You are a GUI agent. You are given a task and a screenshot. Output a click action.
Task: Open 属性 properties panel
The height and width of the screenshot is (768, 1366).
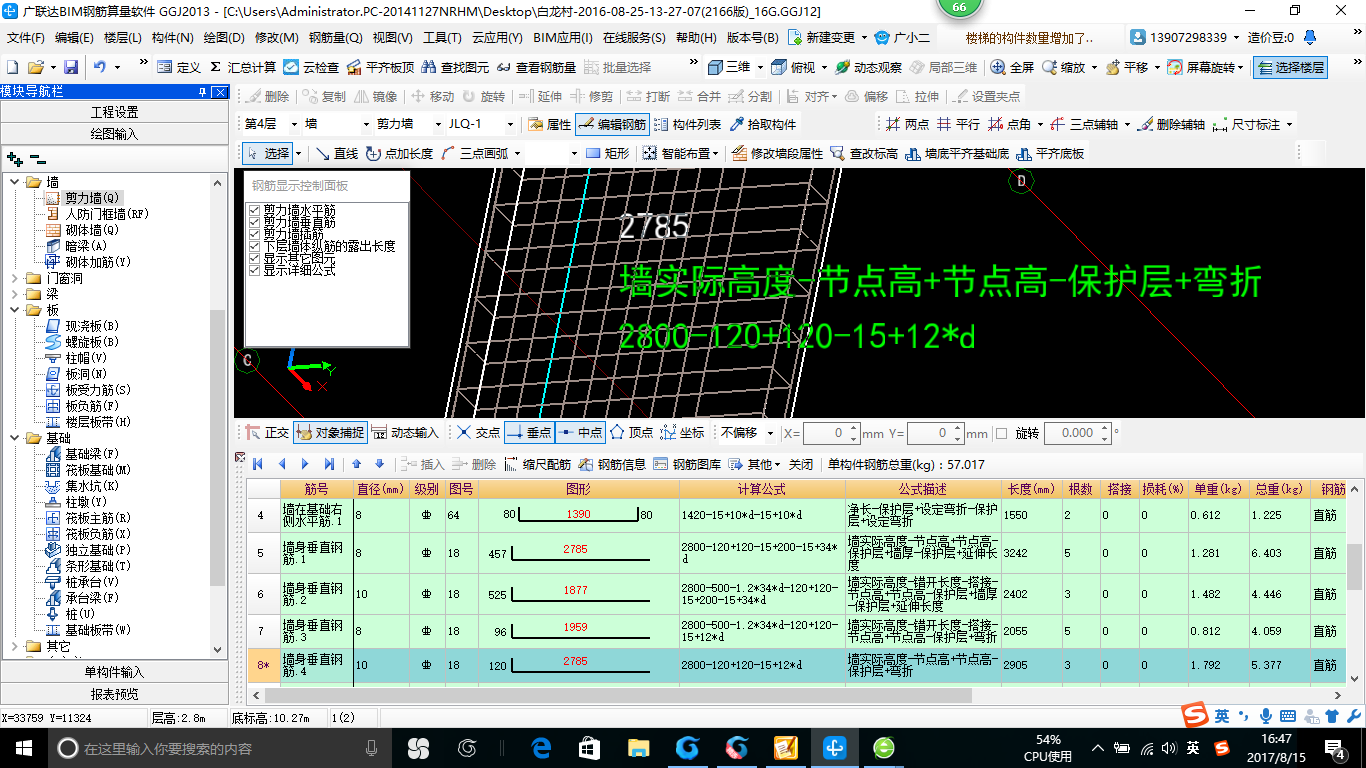(x=549, y=125)
